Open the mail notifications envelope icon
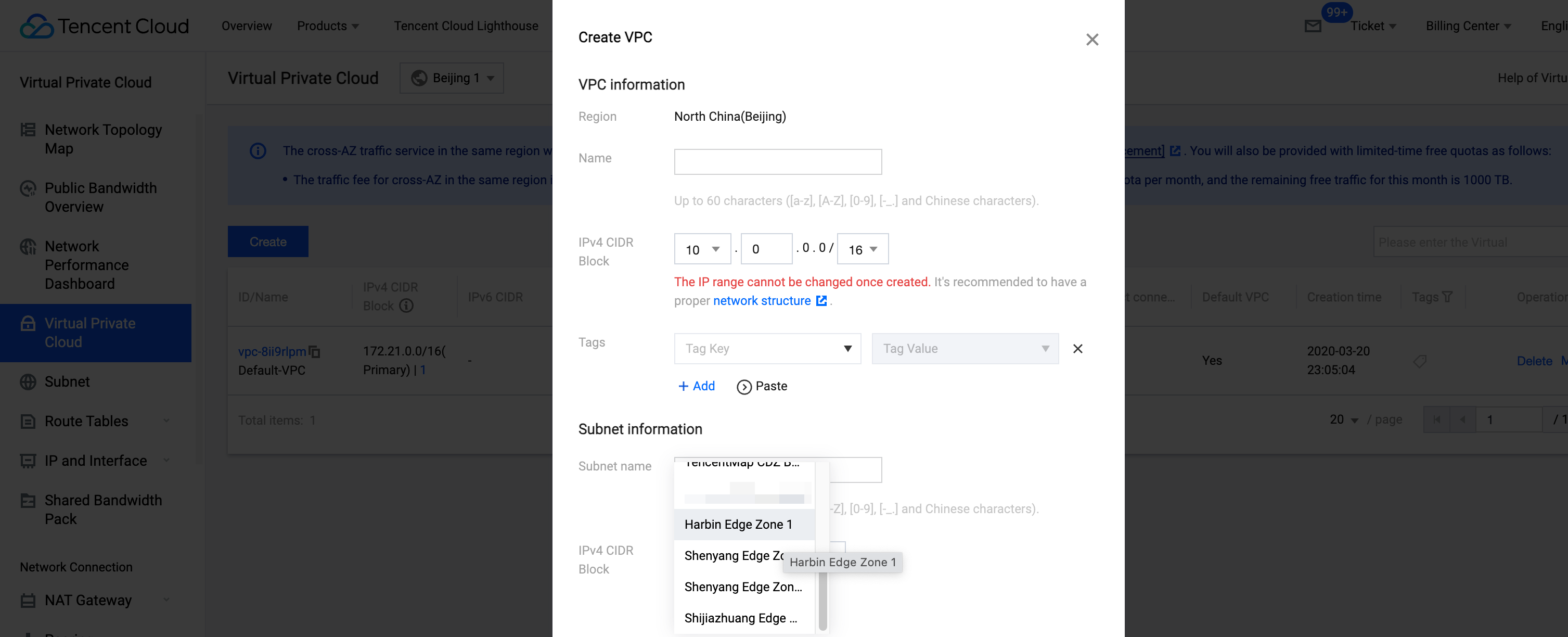The width and height of the screenshot is (1568, 637). point(1313,26)
